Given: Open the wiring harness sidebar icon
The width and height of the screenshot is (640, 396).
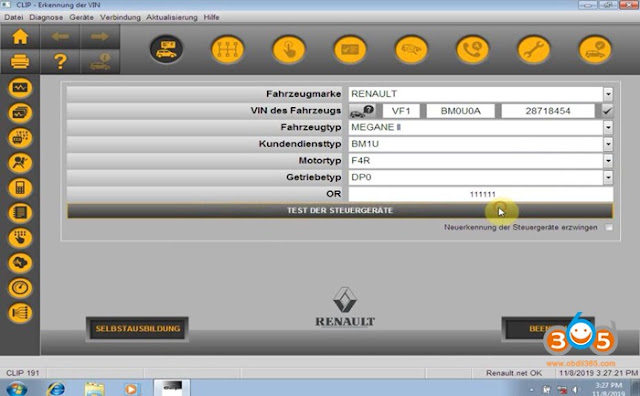Looking at the screenshot, I should pos(20,313).
